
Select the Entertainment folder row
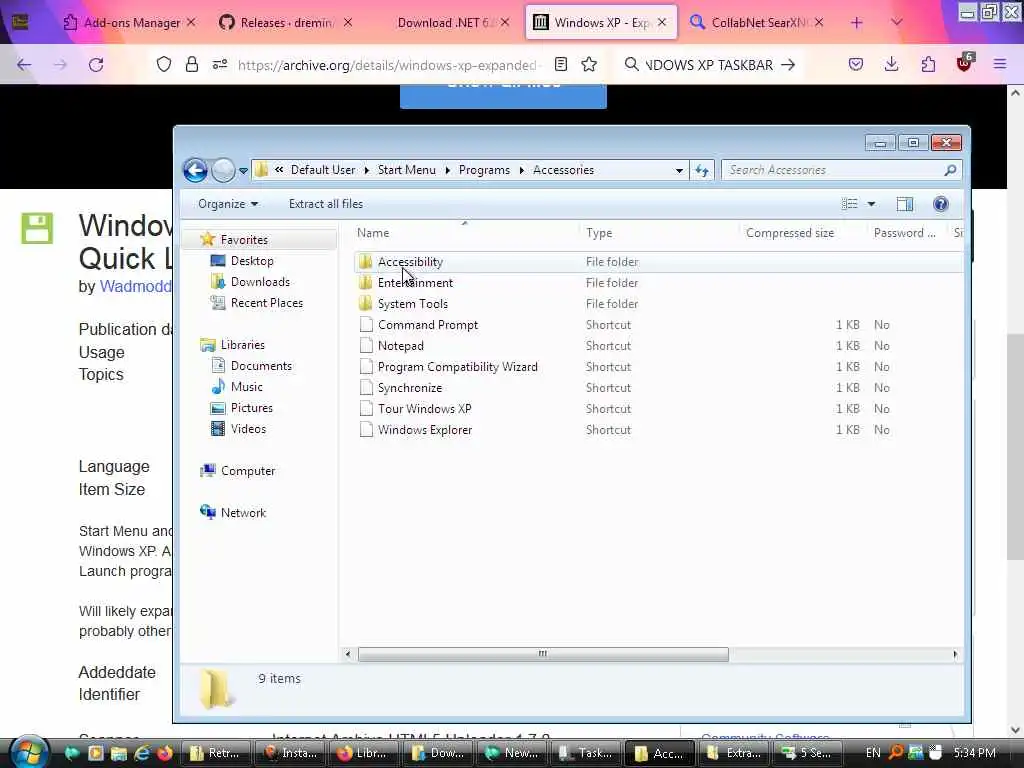[660, 283]
